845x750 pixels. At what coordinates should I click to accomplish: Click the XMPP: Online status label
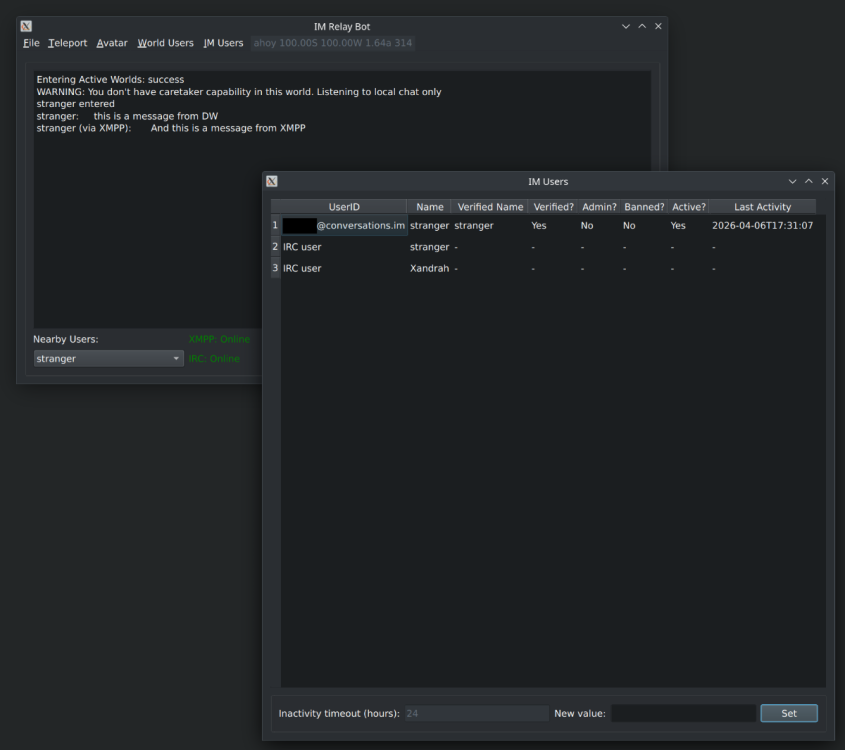point(219,339)
